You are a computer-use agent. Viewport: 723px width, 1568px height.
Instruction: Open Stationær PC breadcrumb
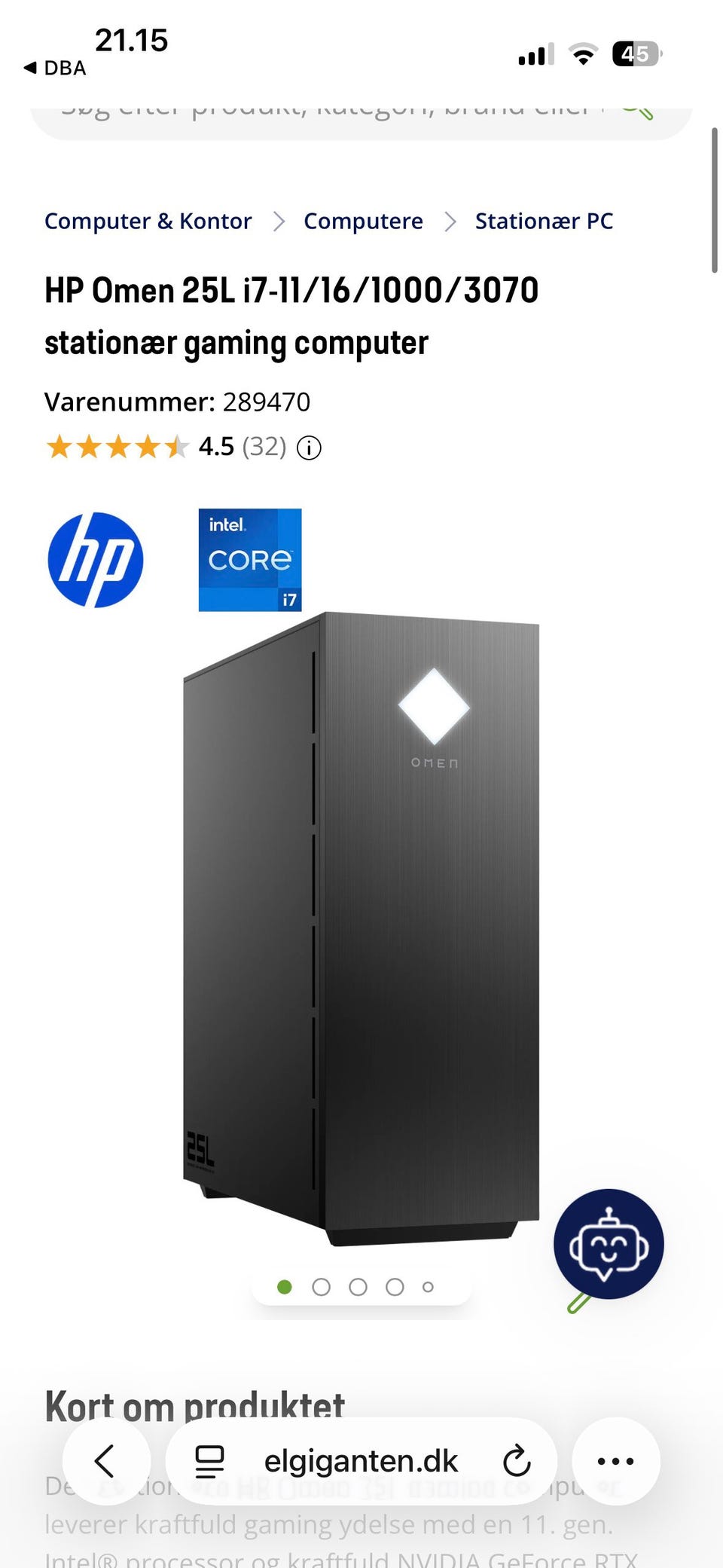point(544,221)
